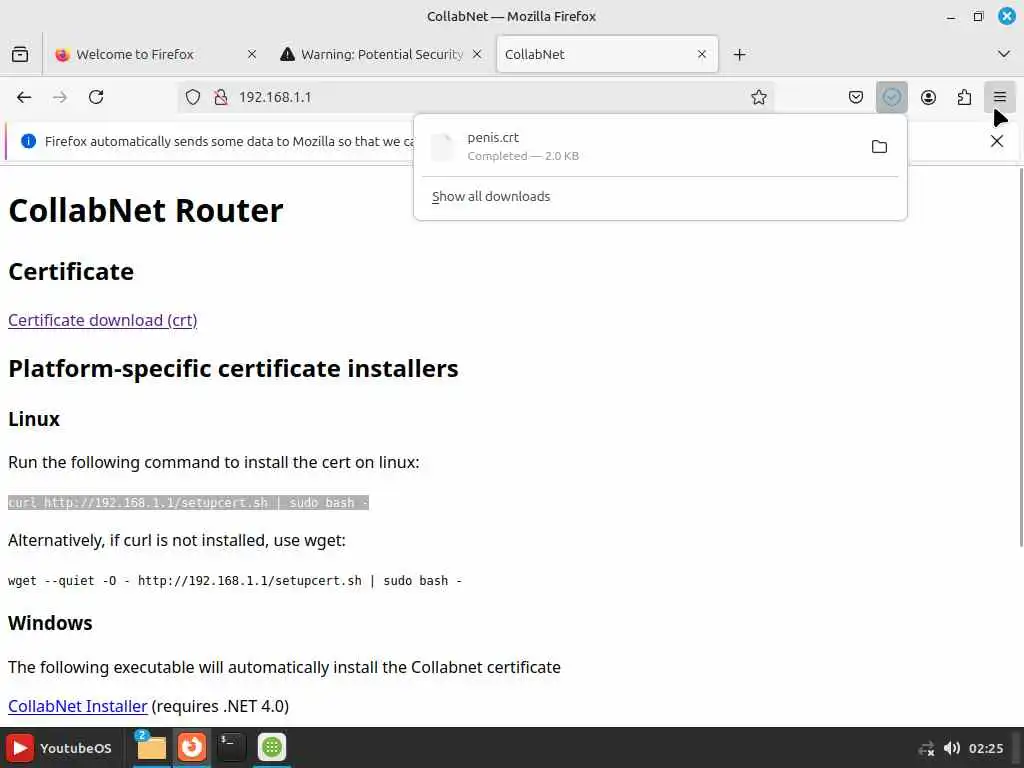Toggle the Downloads toolbar button
Screen dimensions: 1024x768
coord(891,97)
